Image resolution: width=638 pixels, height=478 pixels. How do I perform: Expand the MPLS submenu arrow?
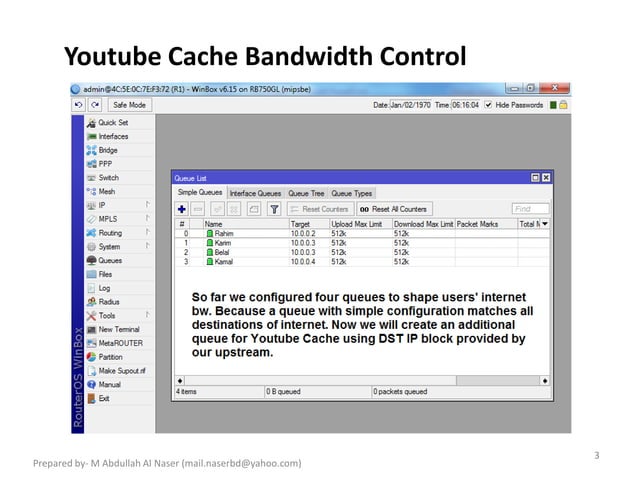point(148,218)
